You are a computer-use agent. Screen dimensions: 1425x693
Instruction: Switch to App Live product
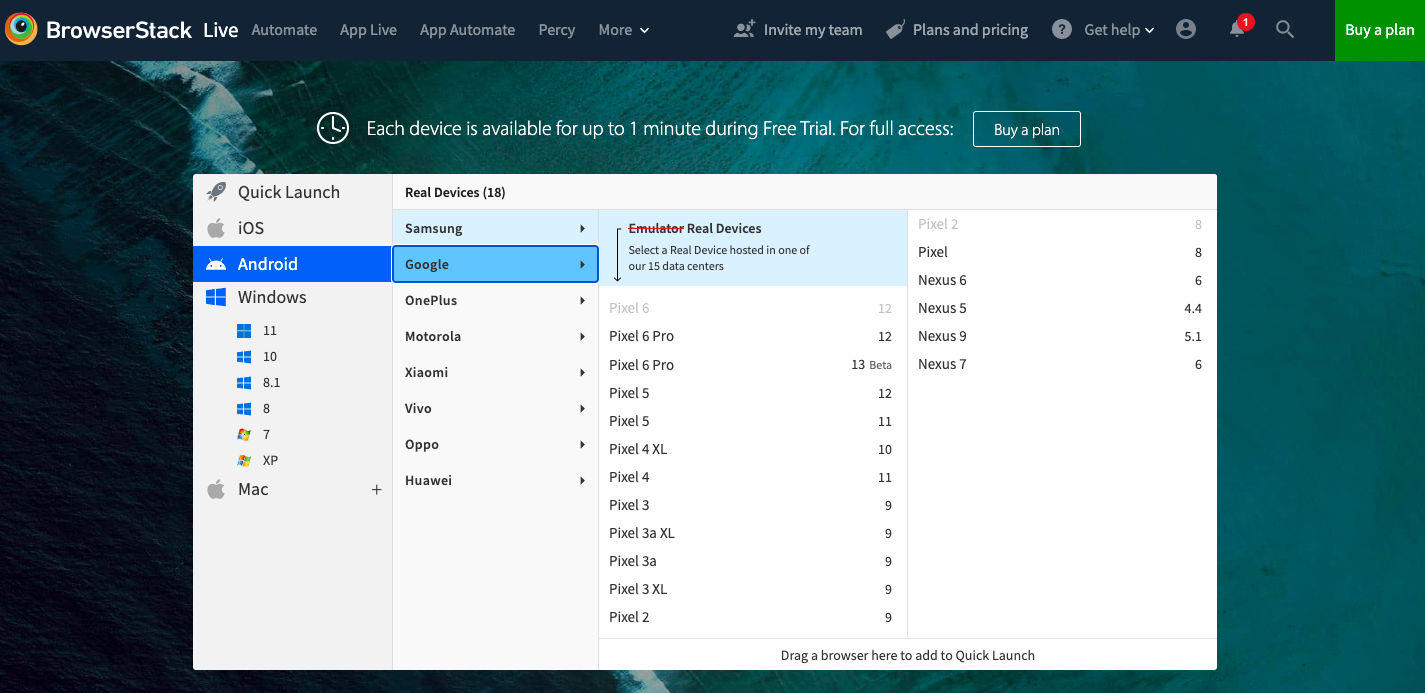(x=368, y=30)
